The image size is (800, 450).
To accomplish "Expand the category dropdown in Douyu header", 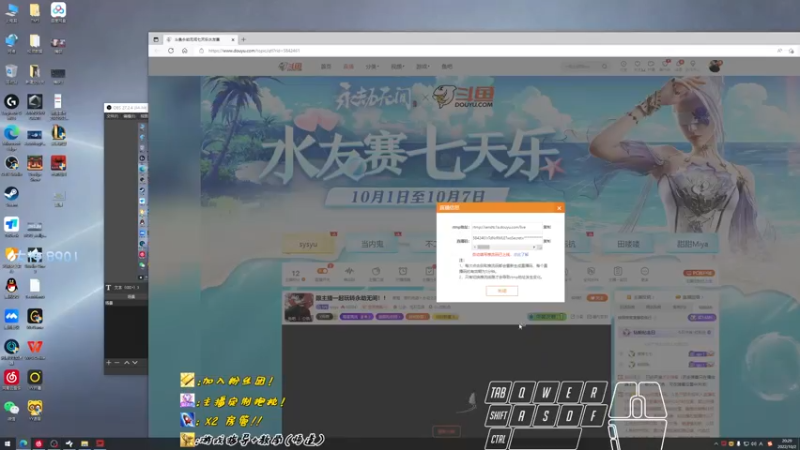I will [x=372, y=66].
